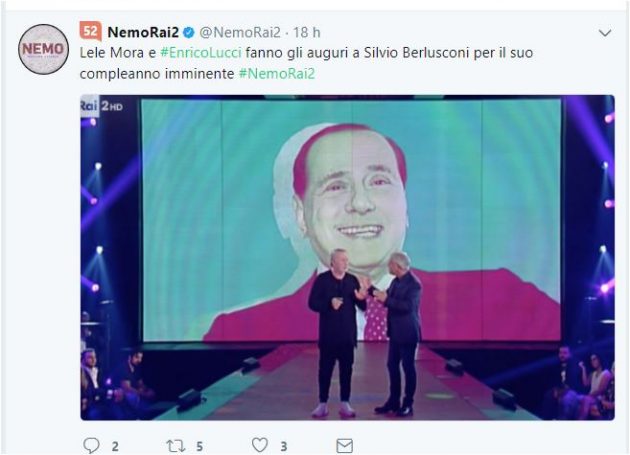Reply to the tweet via speech bubble icon

[x=92, y=445]
